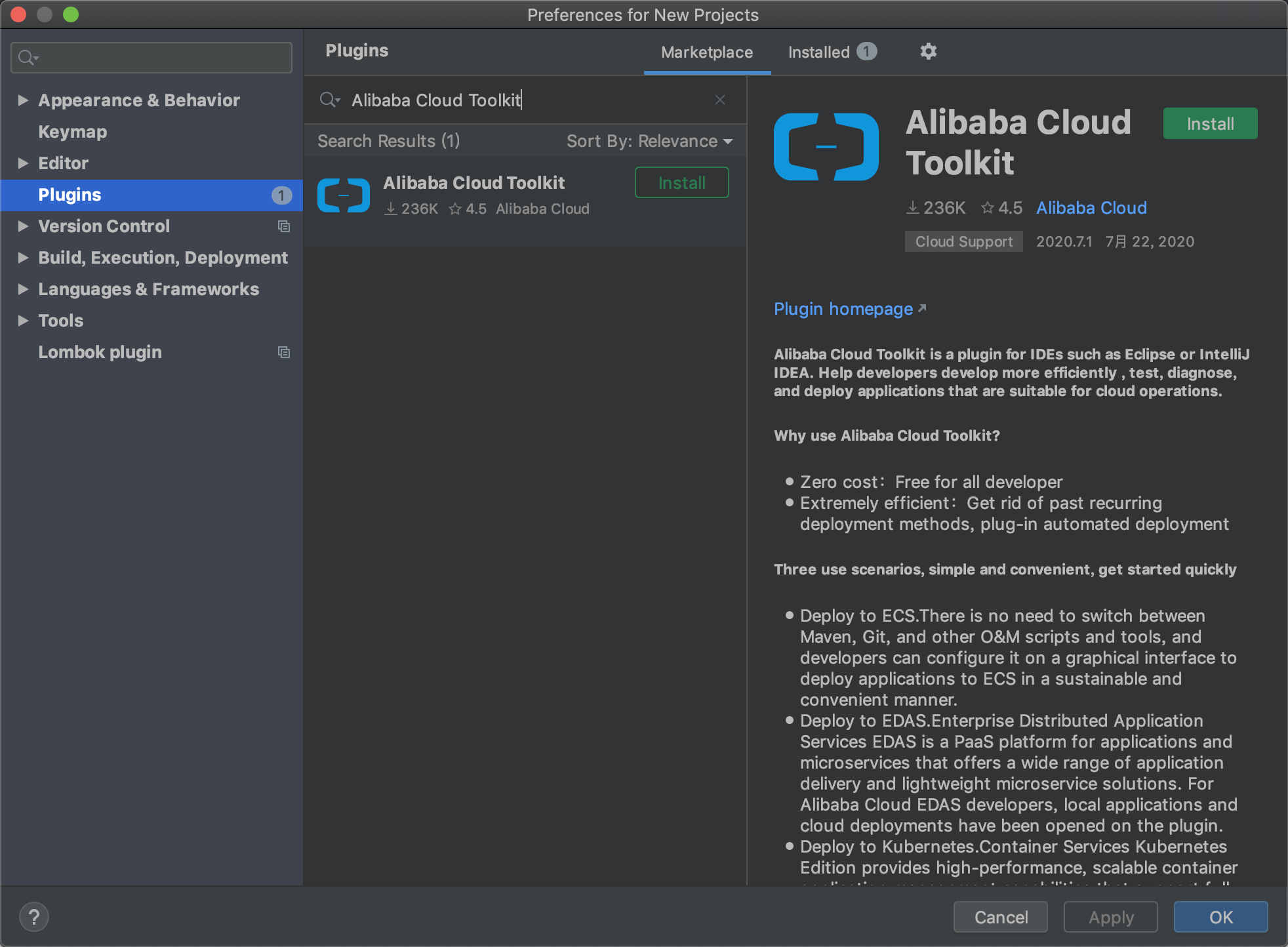The image size is (1288, 947).
Task: Select Keymap in the settings tree
Action: pos(73,132)
